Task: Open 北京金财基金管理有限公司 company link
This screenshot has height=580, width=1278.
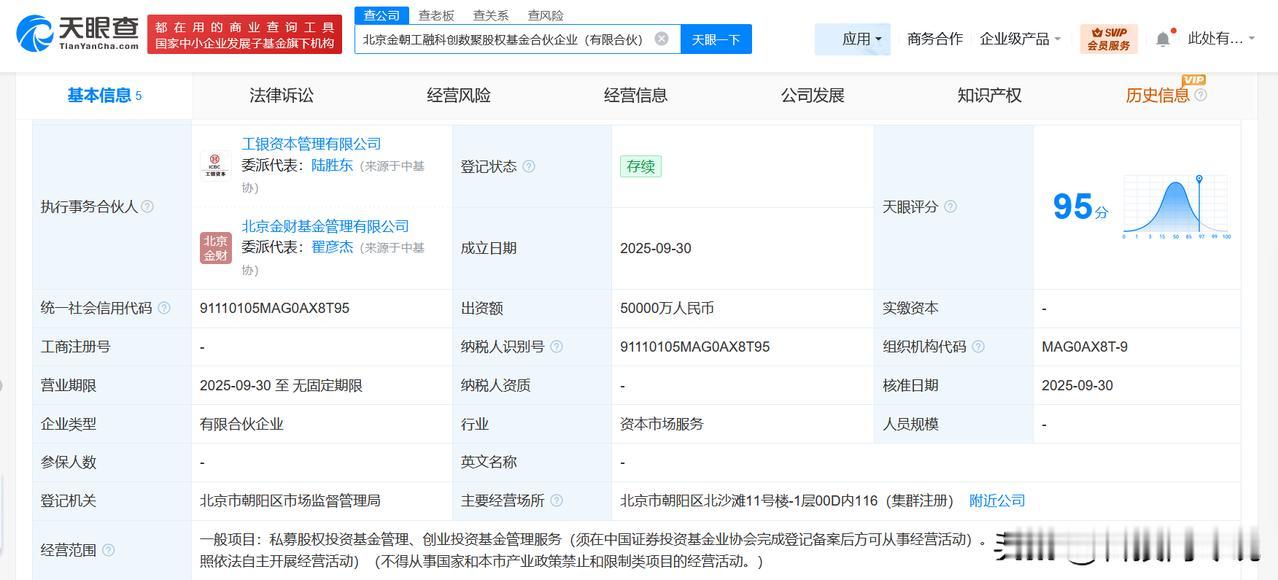Action: click(325, 226)
